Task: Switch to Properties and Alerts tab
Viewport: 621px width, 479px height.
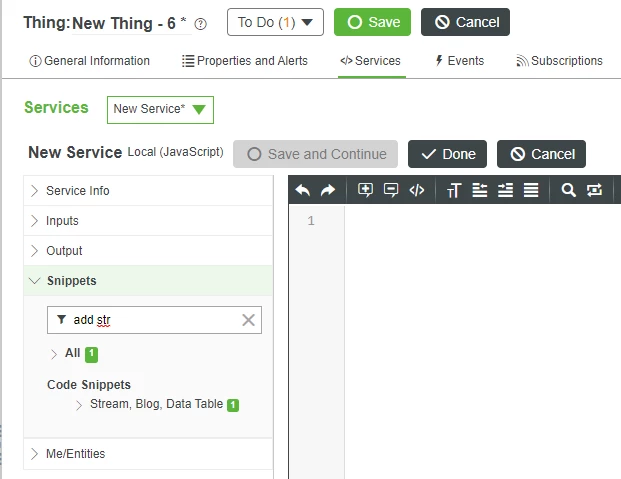Action: click(245, 61)
